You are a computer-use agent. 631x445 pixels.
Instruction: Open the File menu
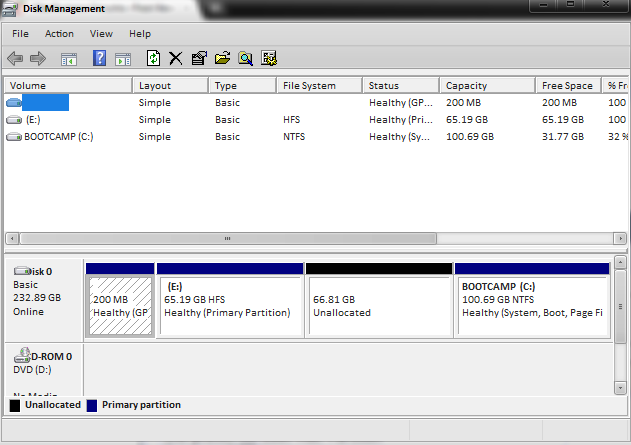coord(20,34)
